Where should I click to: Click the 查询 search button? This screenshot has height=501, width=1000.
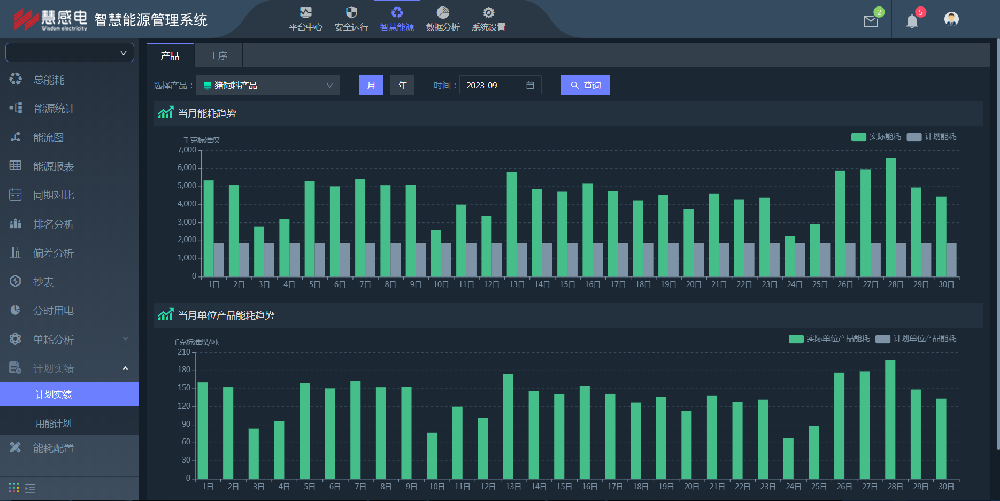[x=585, y=86]
